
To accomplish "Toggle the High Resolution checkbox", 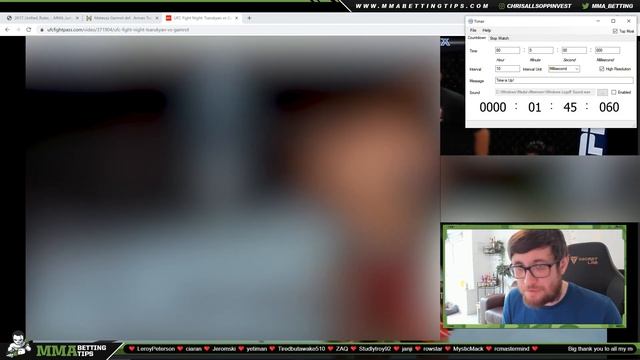I will [602, 69].
